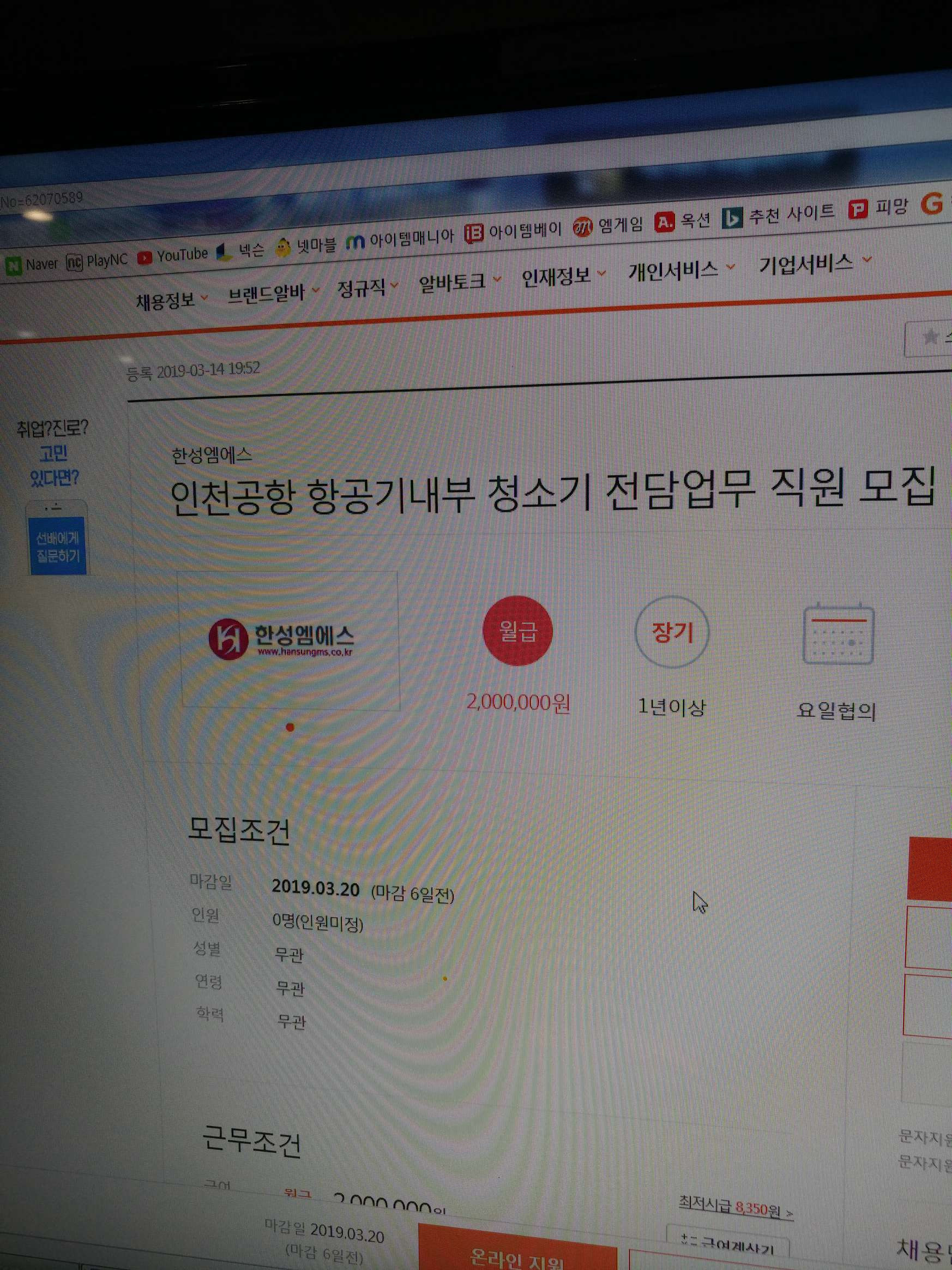Click the 2,000,000원 salary text

518,702
